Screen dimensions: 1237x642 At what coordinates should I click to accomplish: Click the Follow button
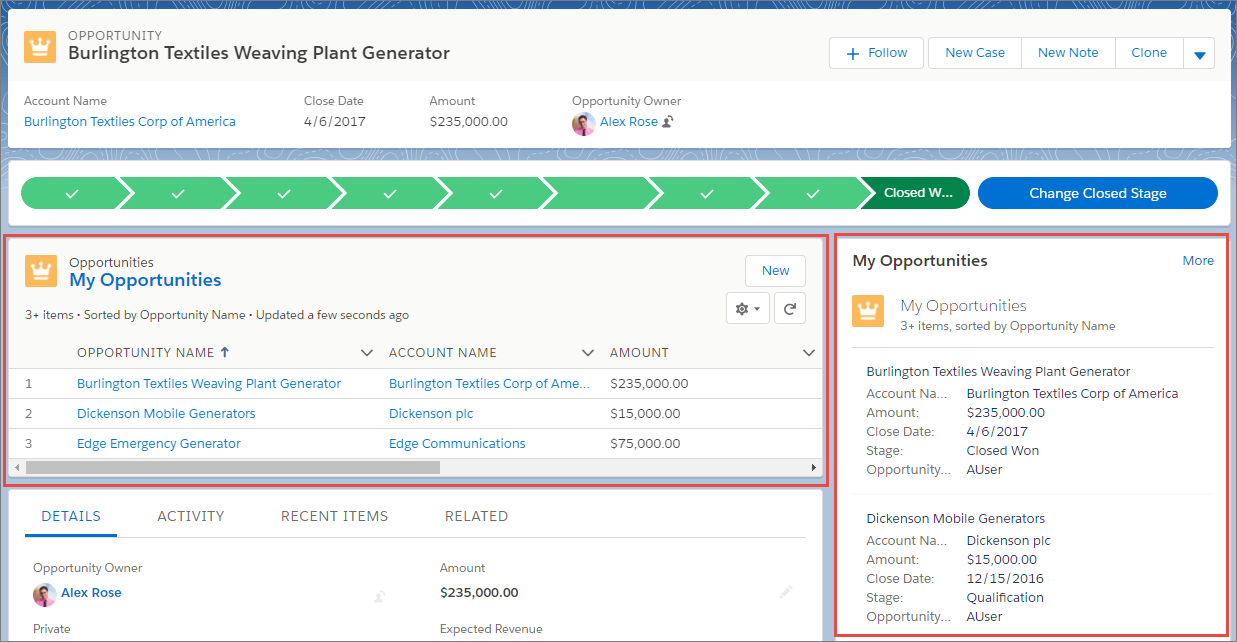coord(876,53)
